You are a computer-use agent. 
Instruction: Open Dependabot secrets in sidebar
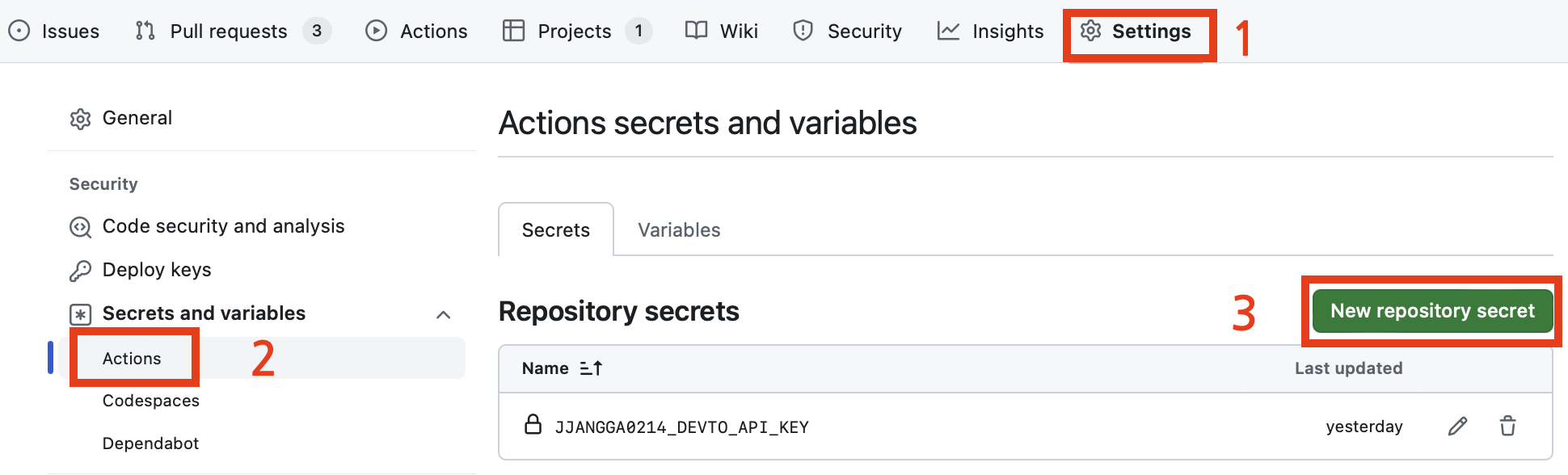151,443
